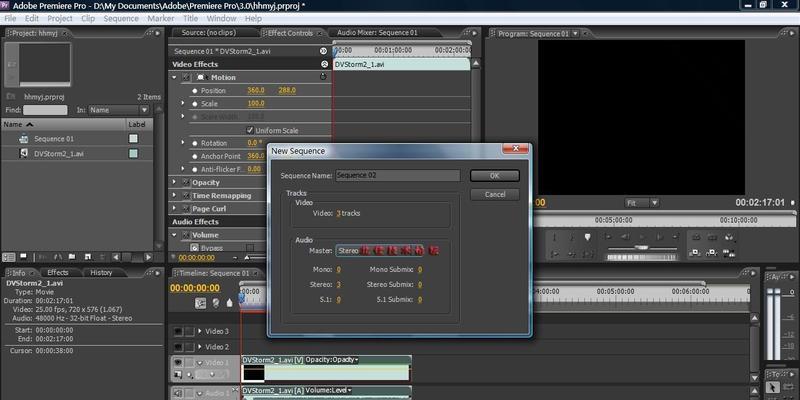Toggle the Motion effect on/off
This screenshot has height=400, width=800.
pyautogui.click(x=186, y=78)
